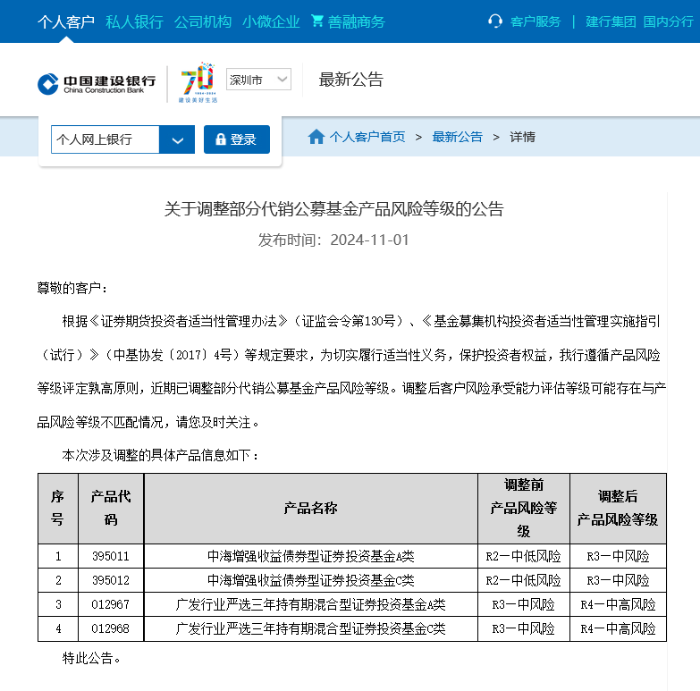Screen dimensions: 700x691
Task: Open the 深圳市 city dropdown
Action: [258, 79]
